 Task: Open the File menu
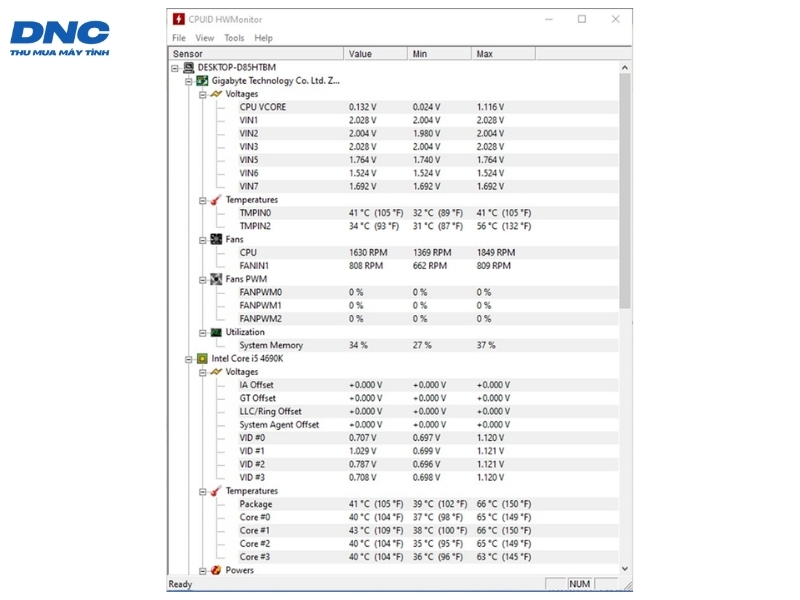pyautogui.click(x=179, y=38)
